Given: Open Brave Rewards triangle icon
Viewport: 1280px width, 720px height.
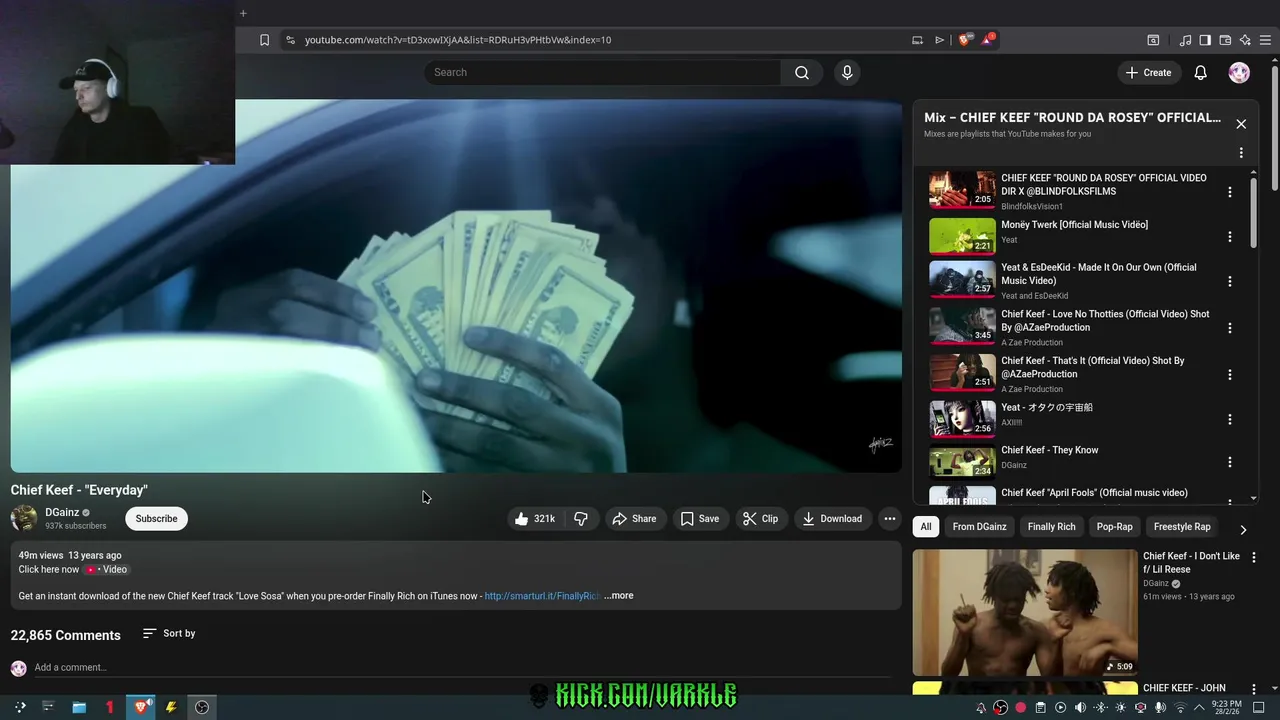Looking at the screenshot, I should pos(988,40).
